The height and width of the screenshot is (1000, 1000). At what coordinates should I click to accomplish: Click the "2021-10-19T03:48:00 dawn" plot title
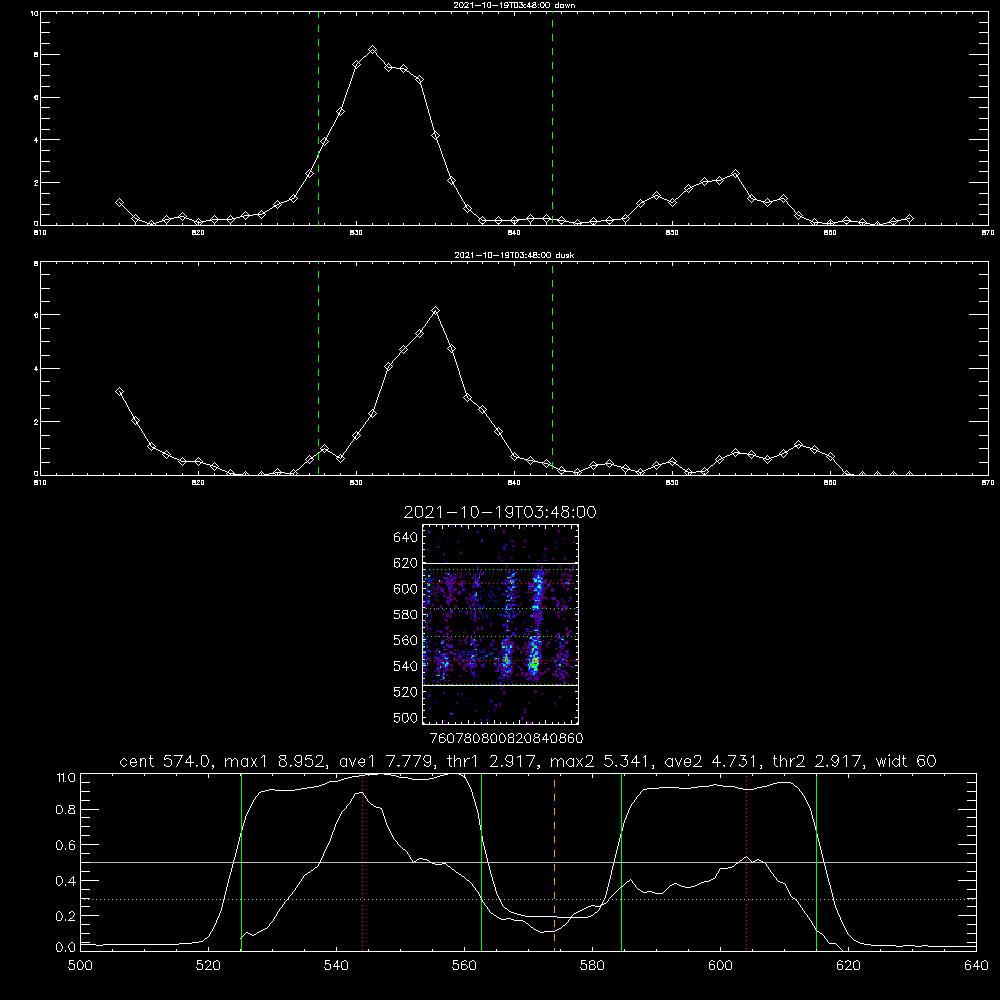(x=514, y=5)
